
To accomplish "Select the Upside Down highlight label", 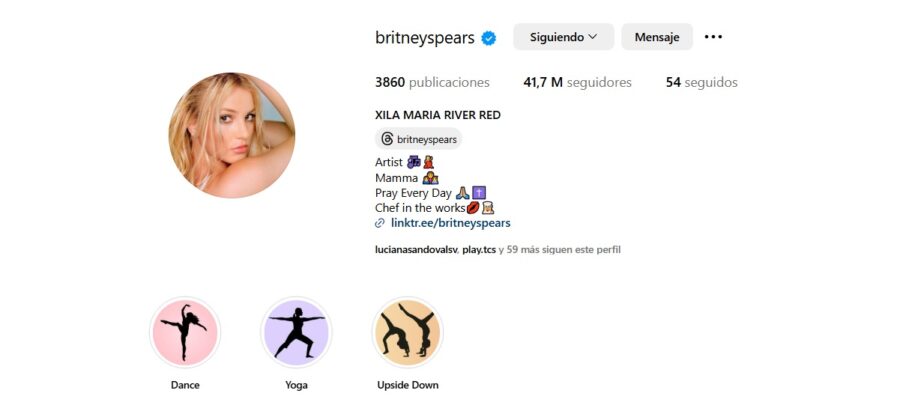I will click(408, 385).
